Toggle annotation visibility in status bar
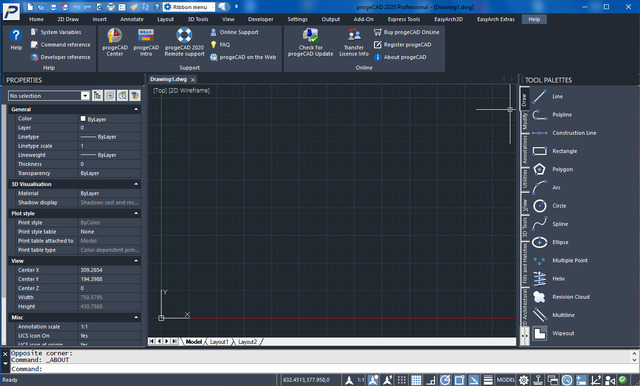The height and width of the screenshot is (386, 640). click(x=373, y=380)
